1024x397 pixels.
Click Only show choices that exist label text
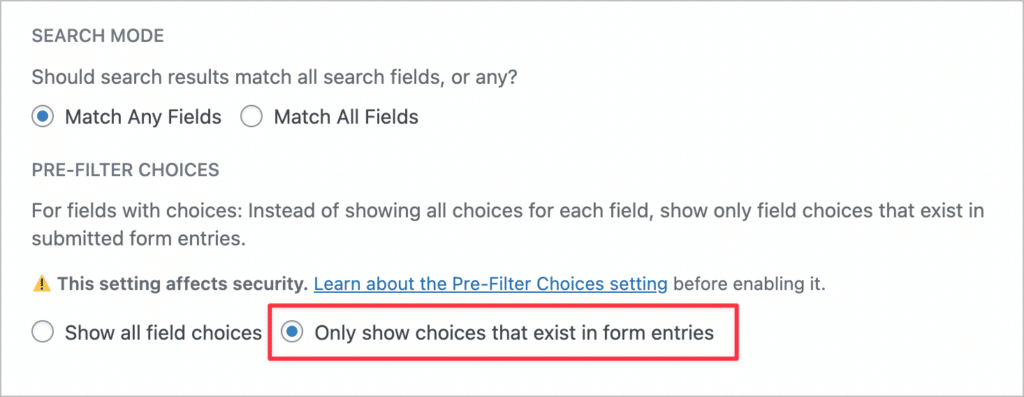click(x=514, y=334)
